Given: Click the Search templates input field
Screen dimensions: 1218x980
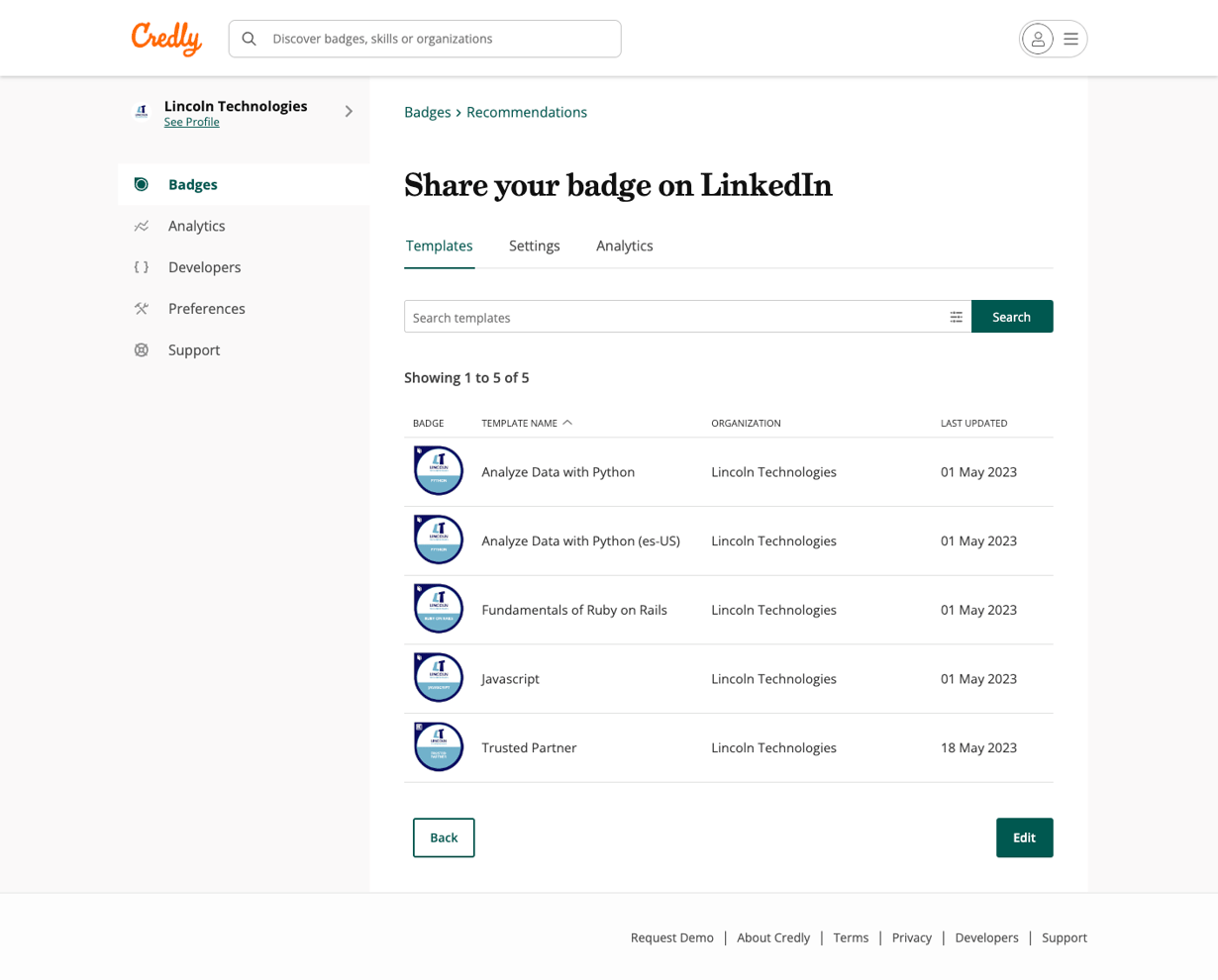Looking at the screenshot, I should (x=673, y=317).
